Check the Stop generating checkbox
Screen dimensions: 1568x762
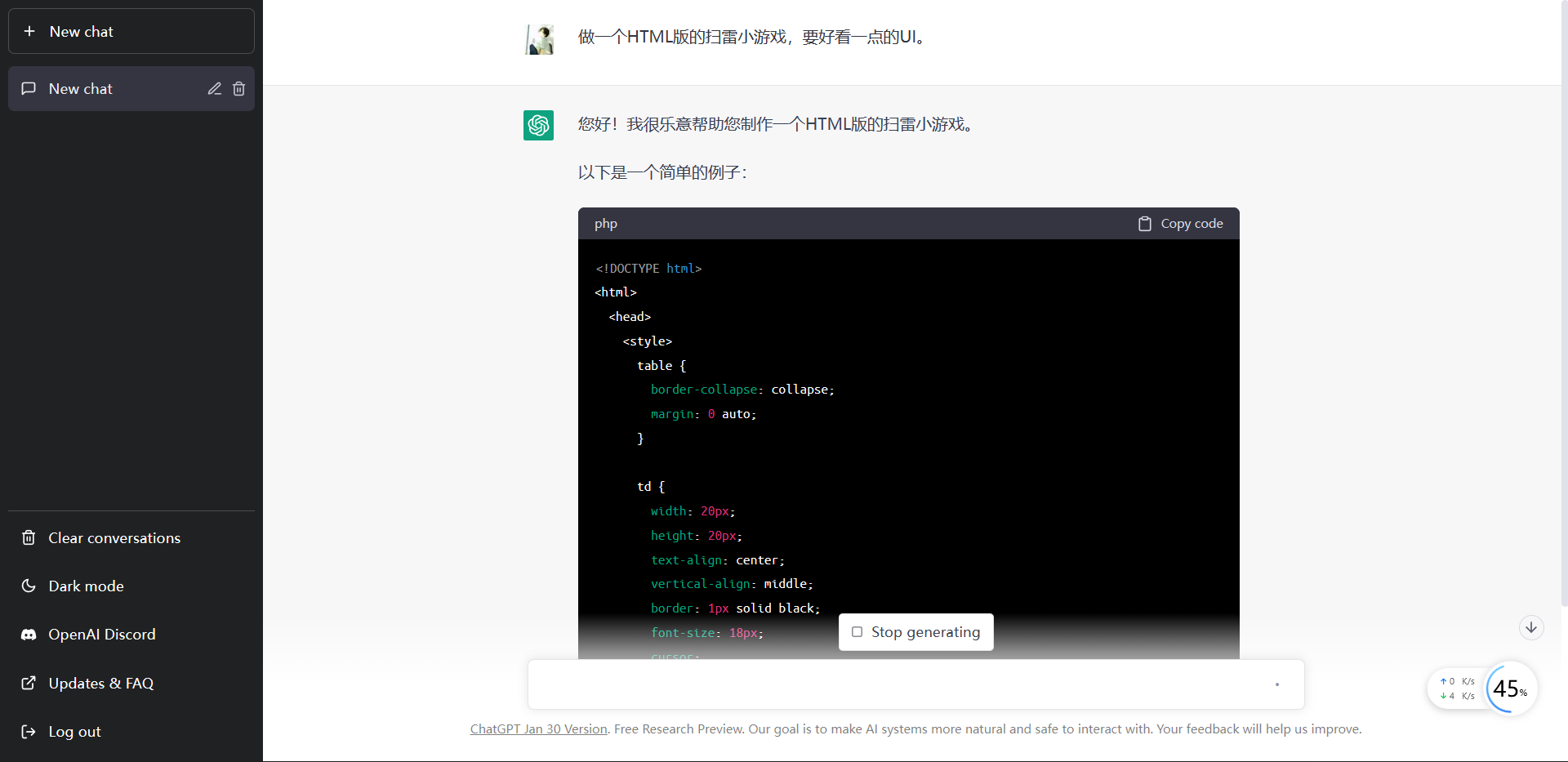point(857,631)
